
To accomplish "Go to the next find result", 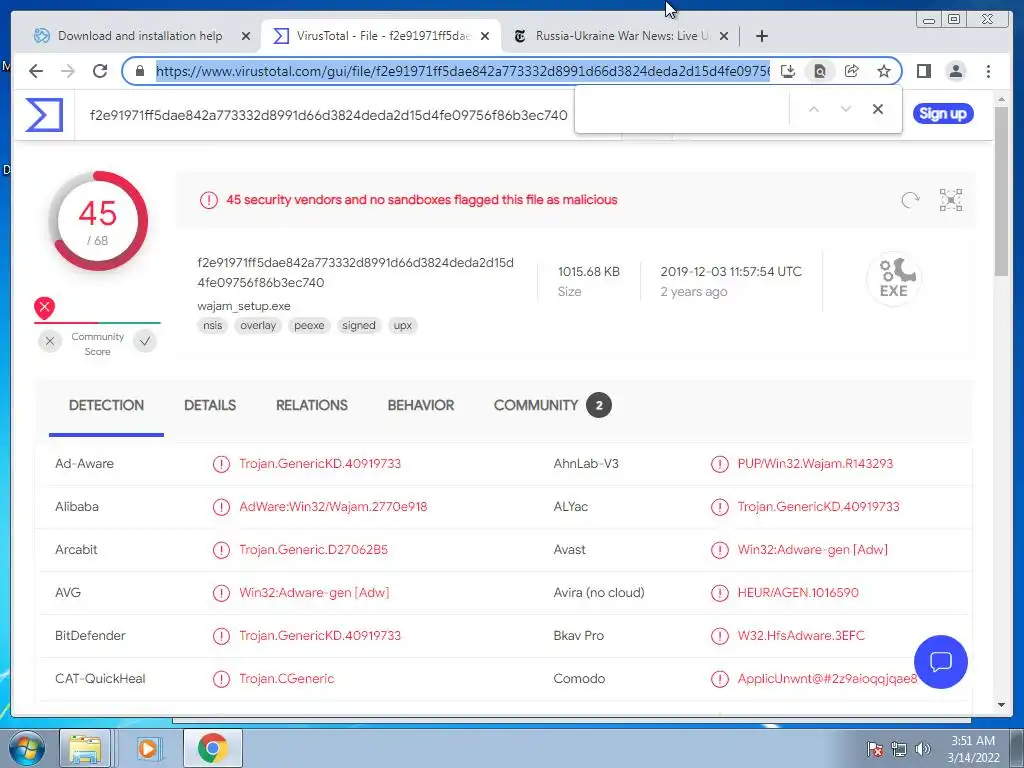I will click(x=846, y=109).
